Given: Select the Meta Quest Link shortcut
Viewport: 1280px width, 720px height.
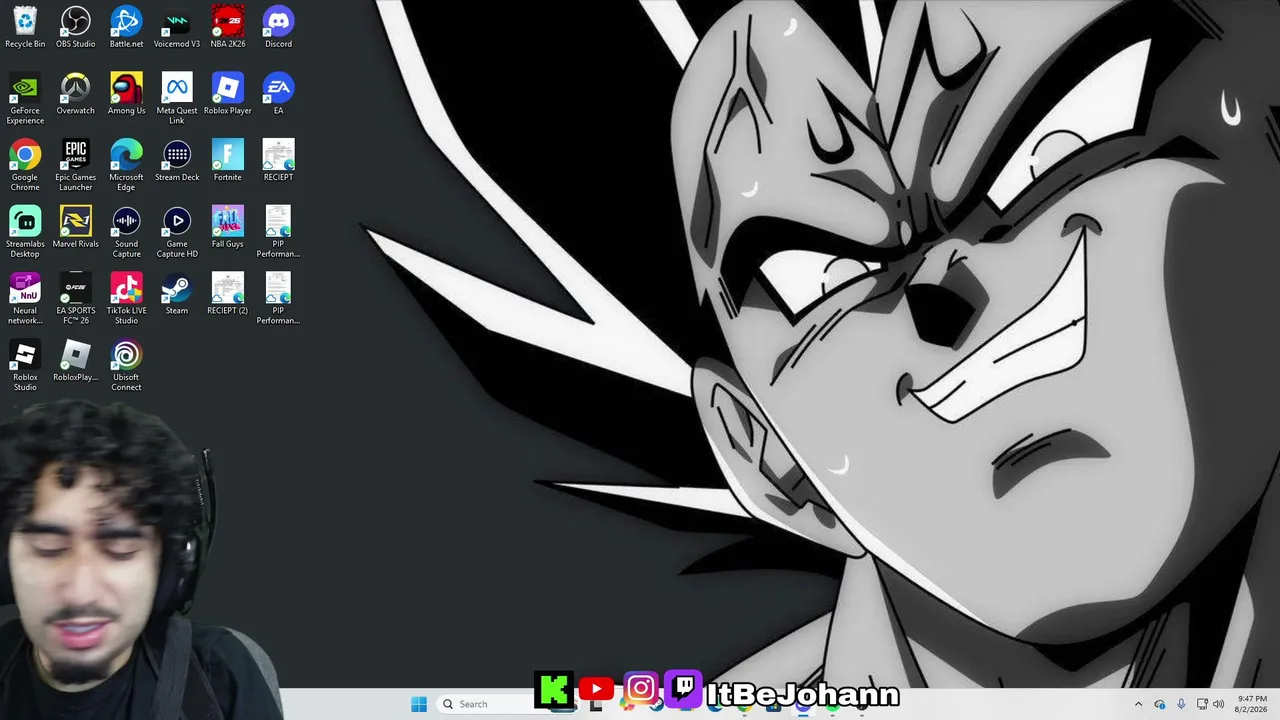Looking at the screenshot, I should coord(177,99).
